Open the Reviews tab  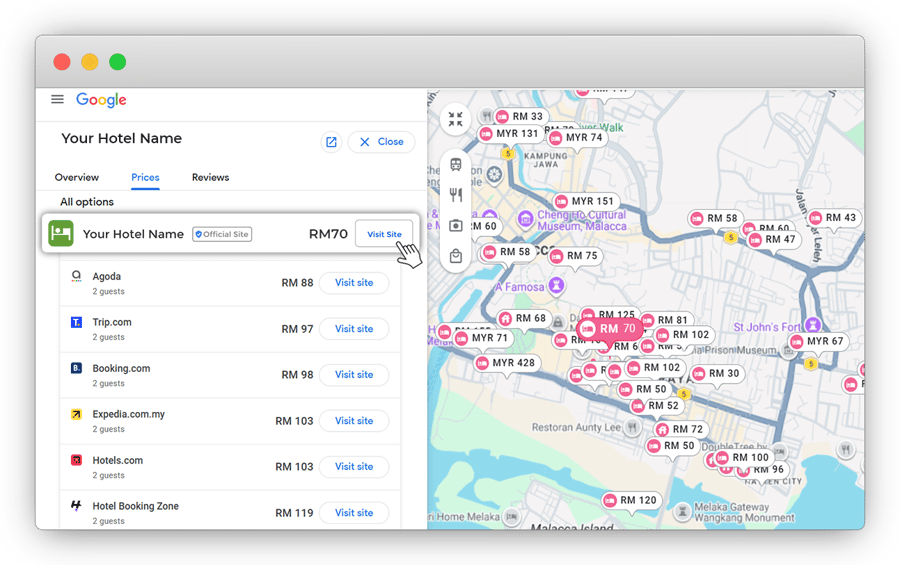210,177
